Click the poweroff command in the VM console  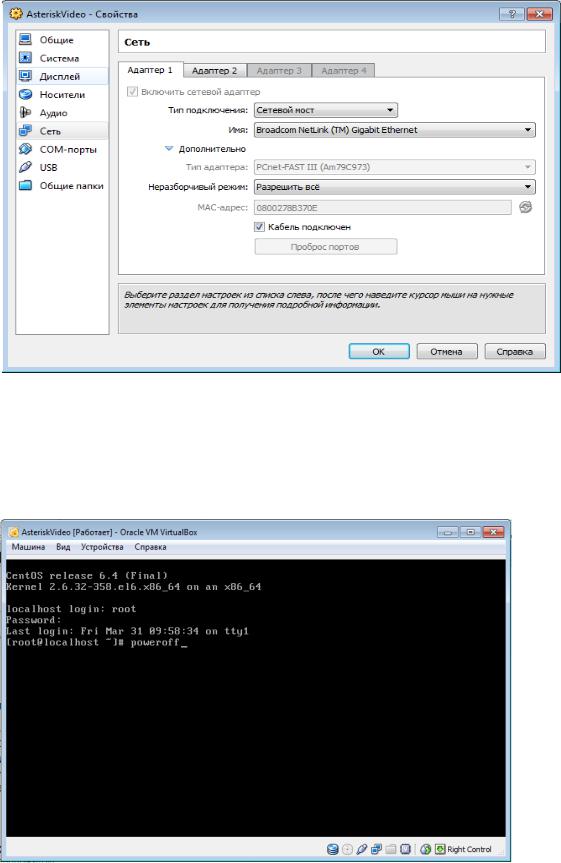(155, 642)
